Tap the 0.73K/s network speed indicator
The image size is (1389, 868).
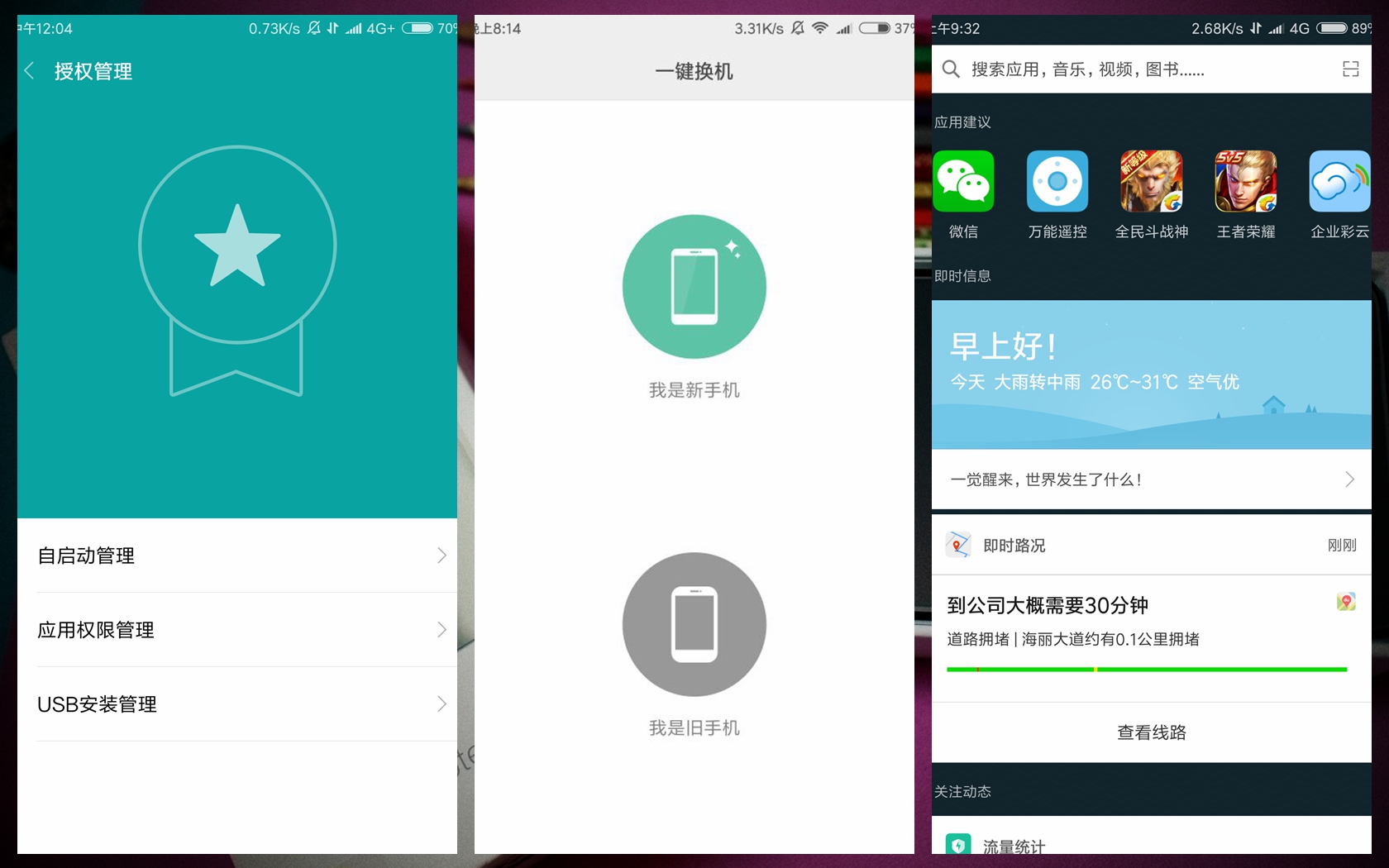point(274,29)
